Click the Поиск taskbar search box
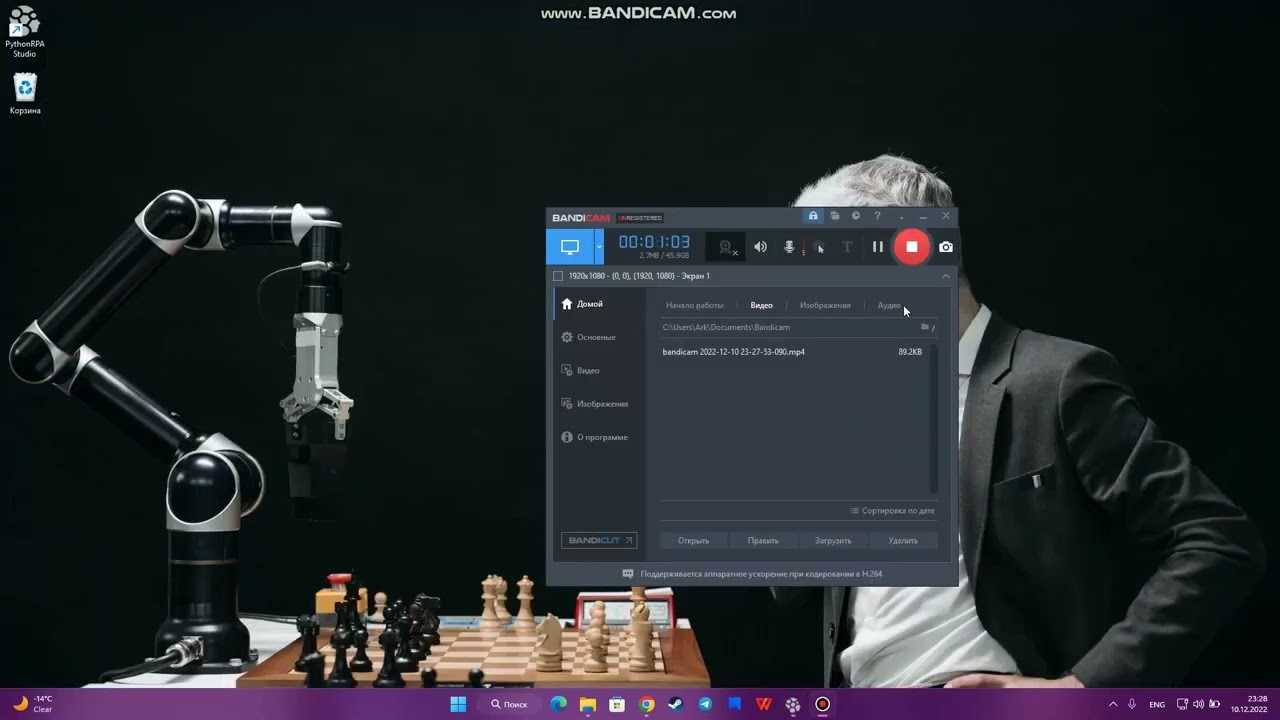1280x720 pixels. click(x=509, y=704)
